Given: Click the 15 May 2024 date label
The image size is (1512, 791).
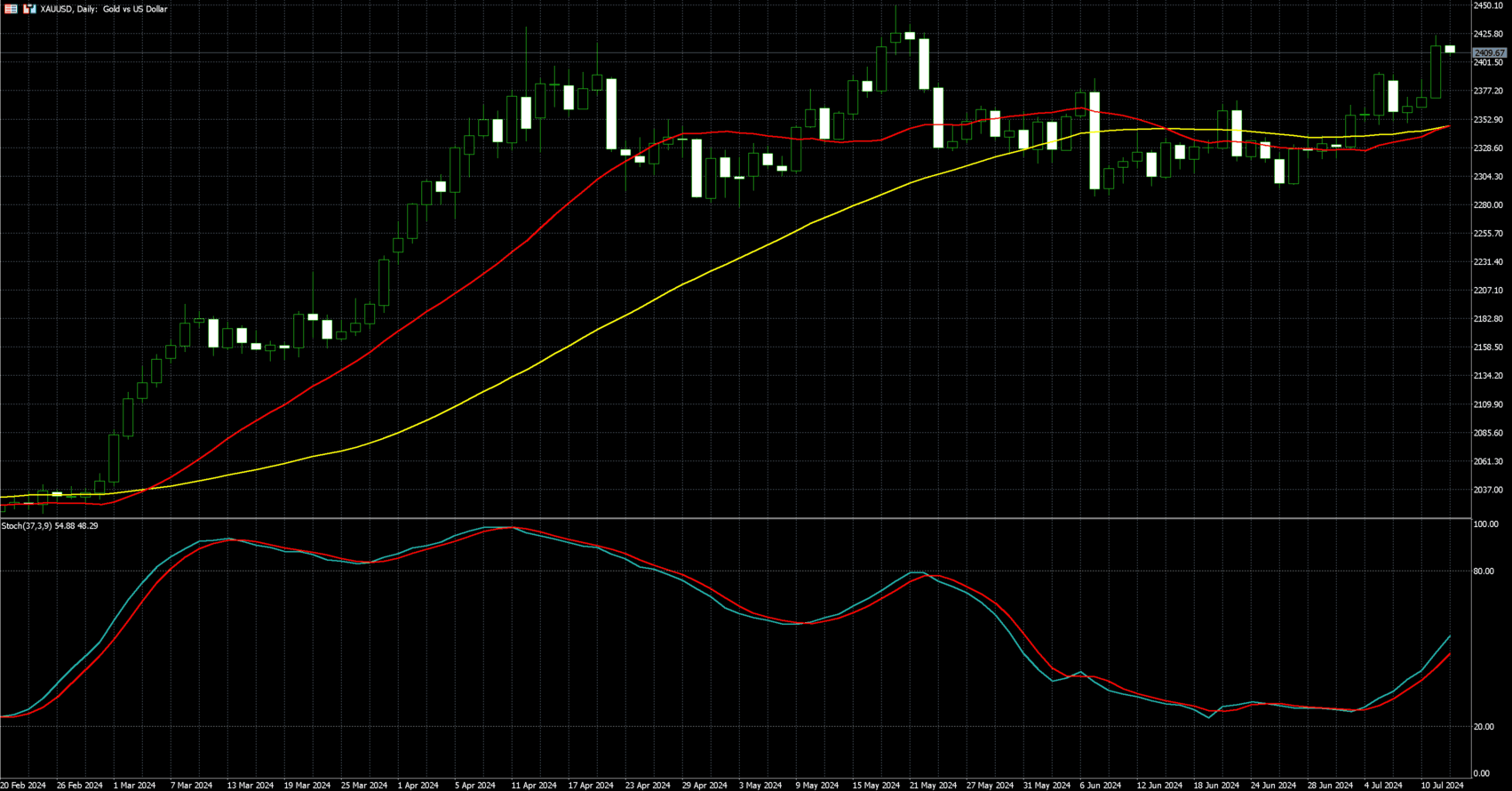Looking at the screenshot, I should pos(876,786).
